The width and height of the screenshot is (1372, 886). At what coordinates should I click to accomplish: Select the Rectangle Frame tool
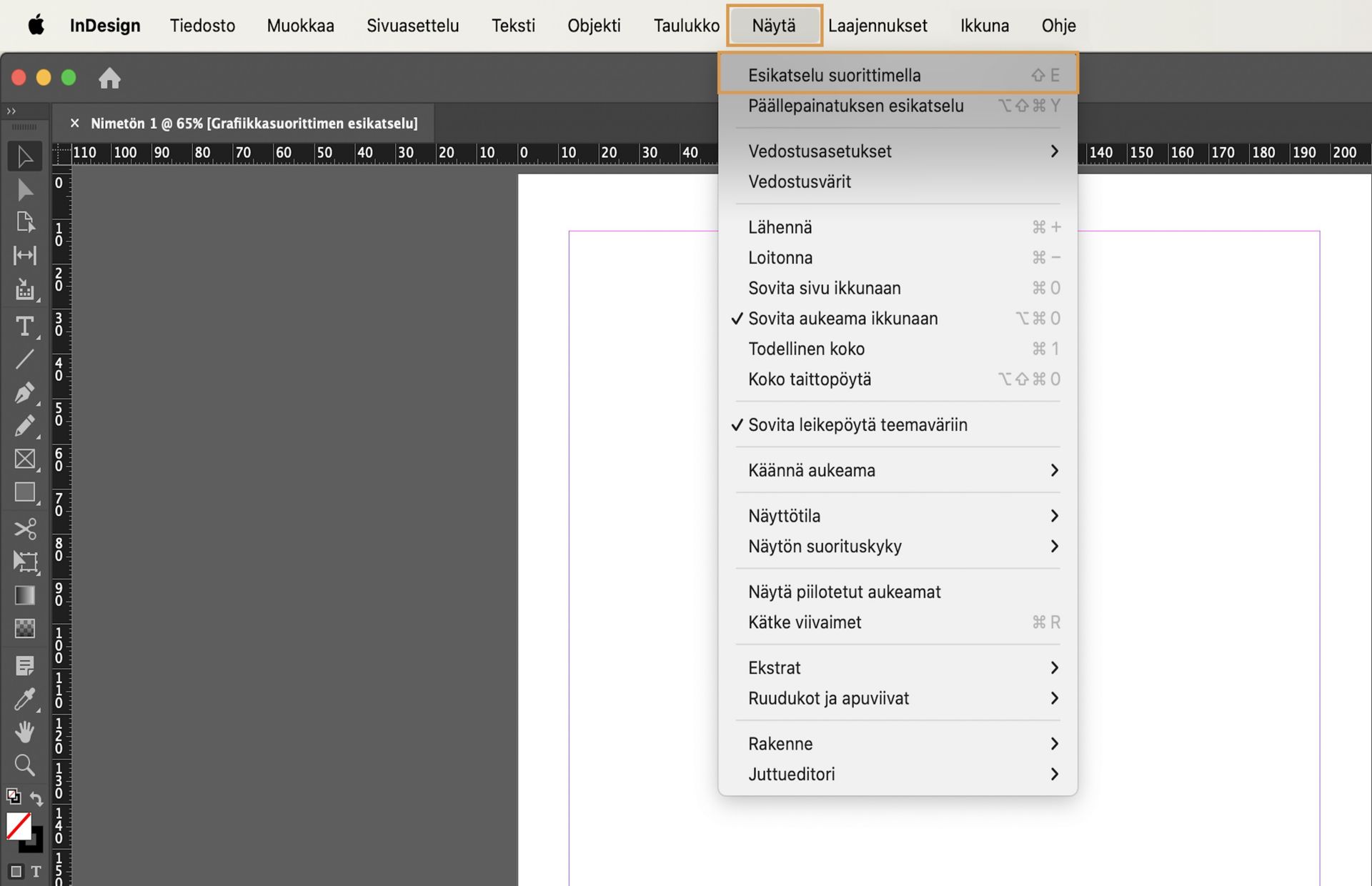point(24,459)
